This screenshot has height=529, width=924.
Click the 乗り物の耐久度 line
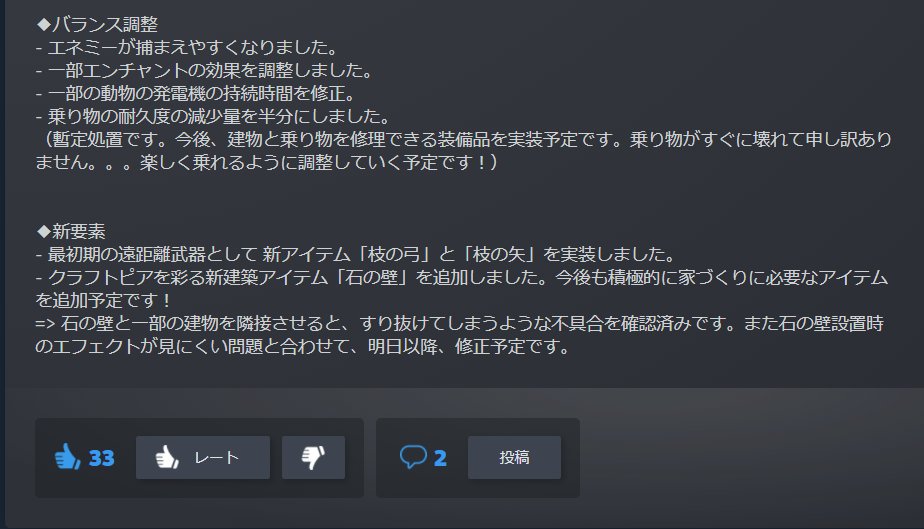pyautogui.click(x=213, y=116)
